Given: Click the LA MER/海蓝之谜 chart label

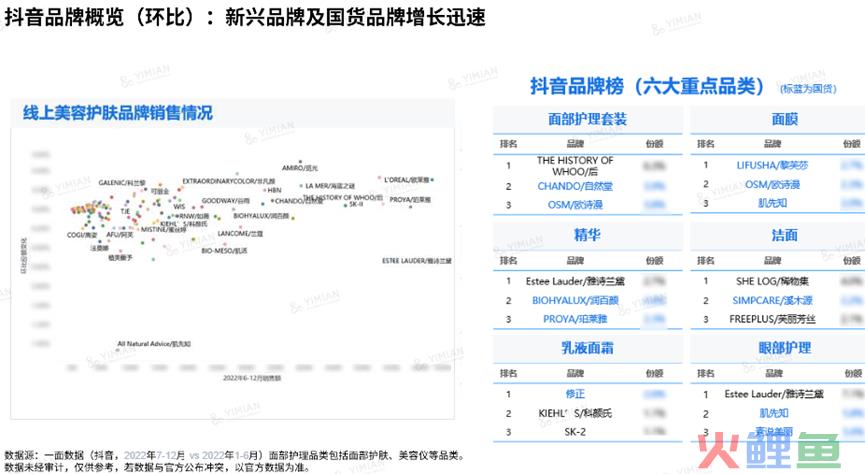Looking at the screenshot, I should [x=330, y=186].
